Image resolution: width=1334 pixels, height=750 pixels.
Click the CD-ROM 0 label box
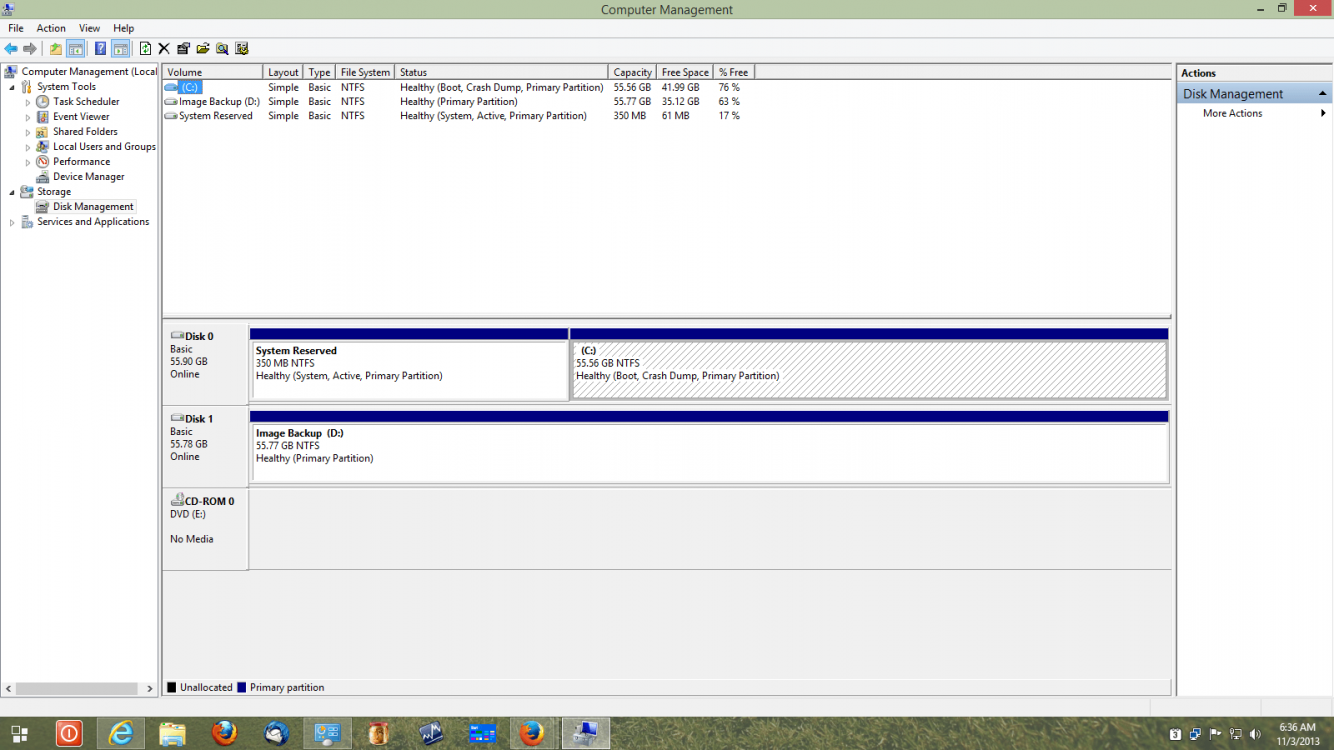[x=205, y=529]
